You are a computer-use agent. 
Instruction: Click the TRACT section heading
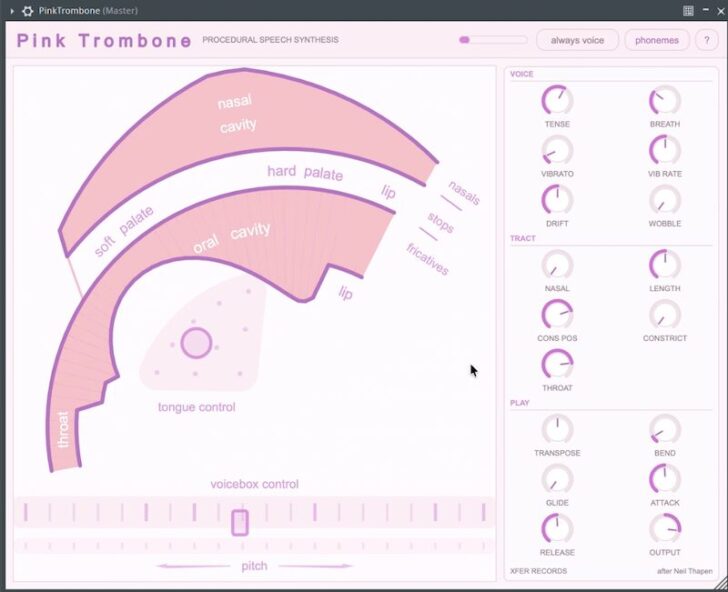pyautogui.click(x=523, y=238)
